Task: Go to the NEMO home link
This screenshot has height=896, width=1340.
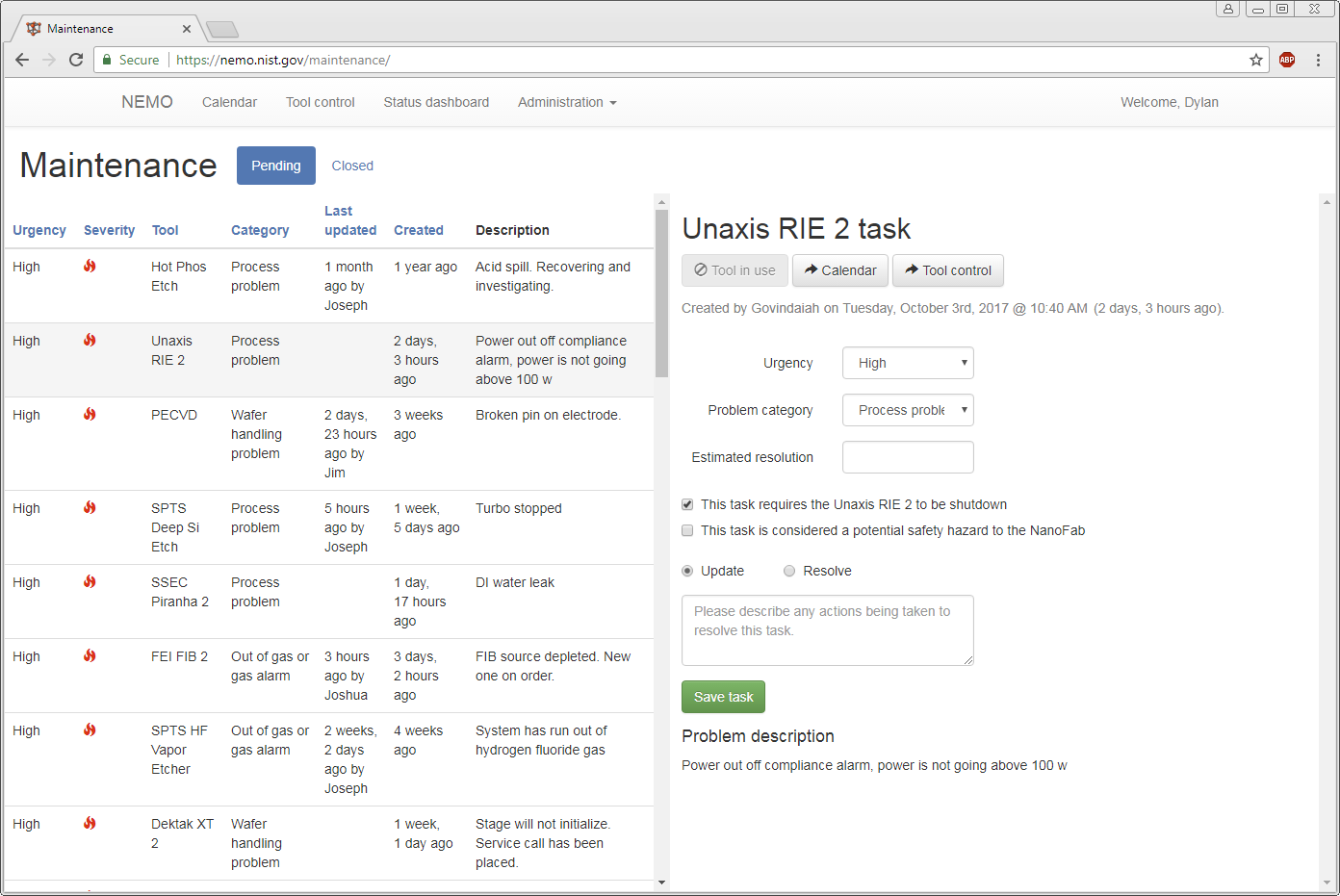Action: (x=147, y=102)
